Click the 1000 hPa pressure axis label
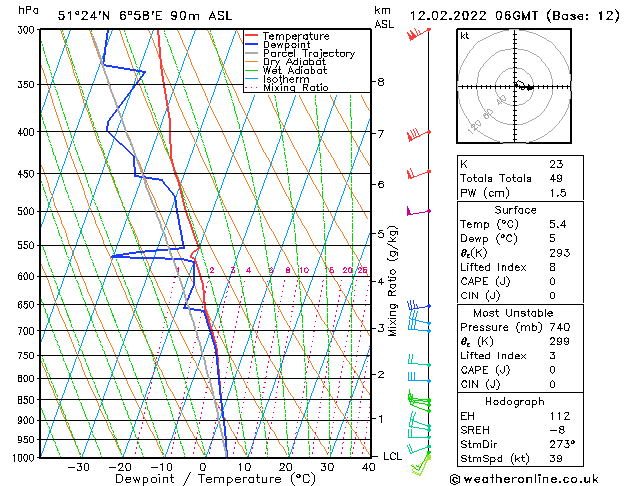 24,458
